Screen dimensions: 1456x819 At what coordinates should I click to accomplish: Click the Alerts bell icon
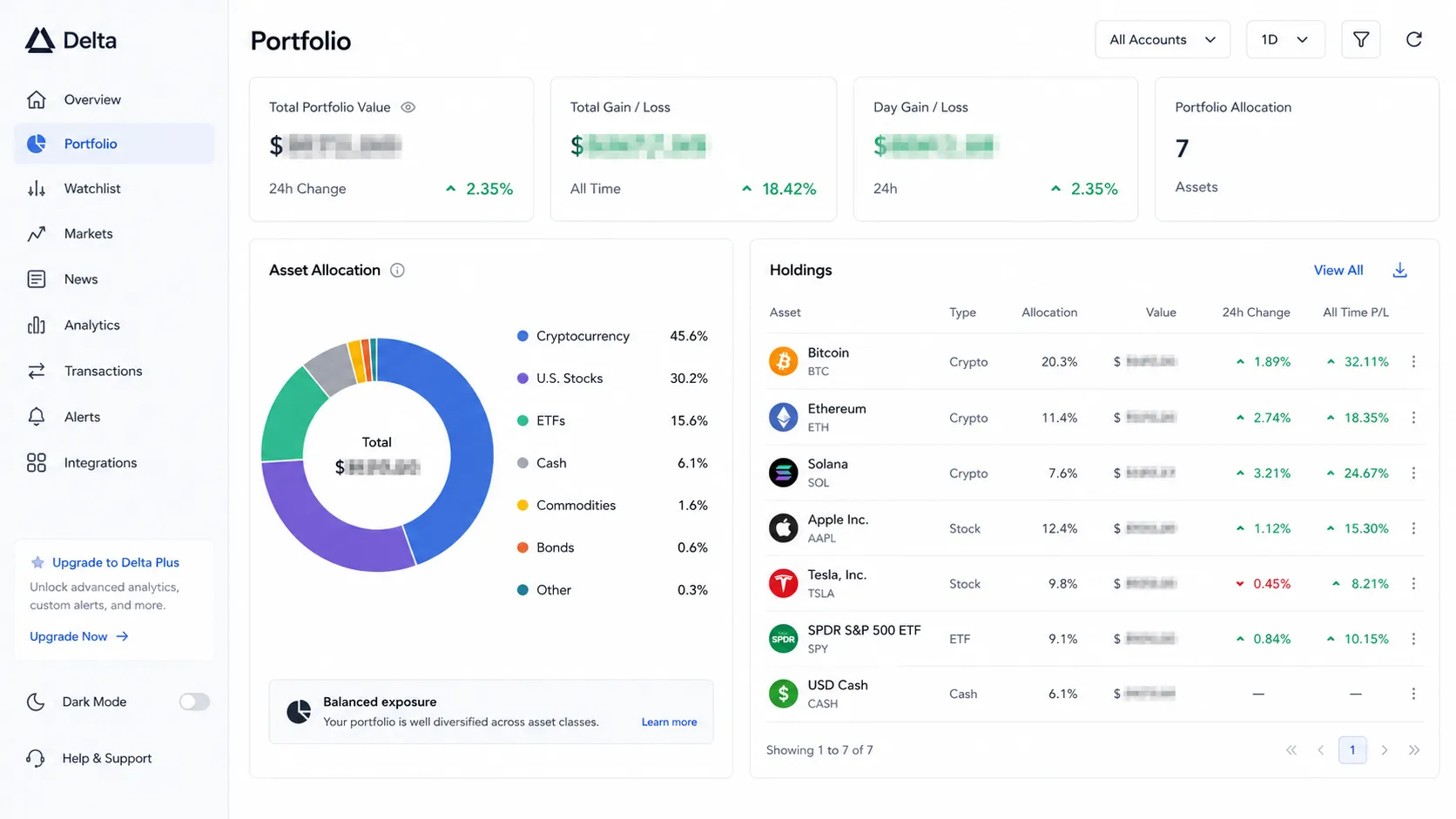pyautogui.click(x=36, y=417)
